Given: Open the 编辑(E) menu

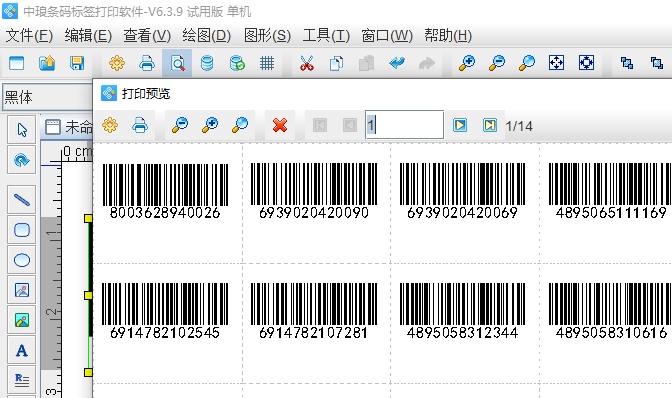Looking at the screenshot, I should pyautogui.click(x=88, y=36).
